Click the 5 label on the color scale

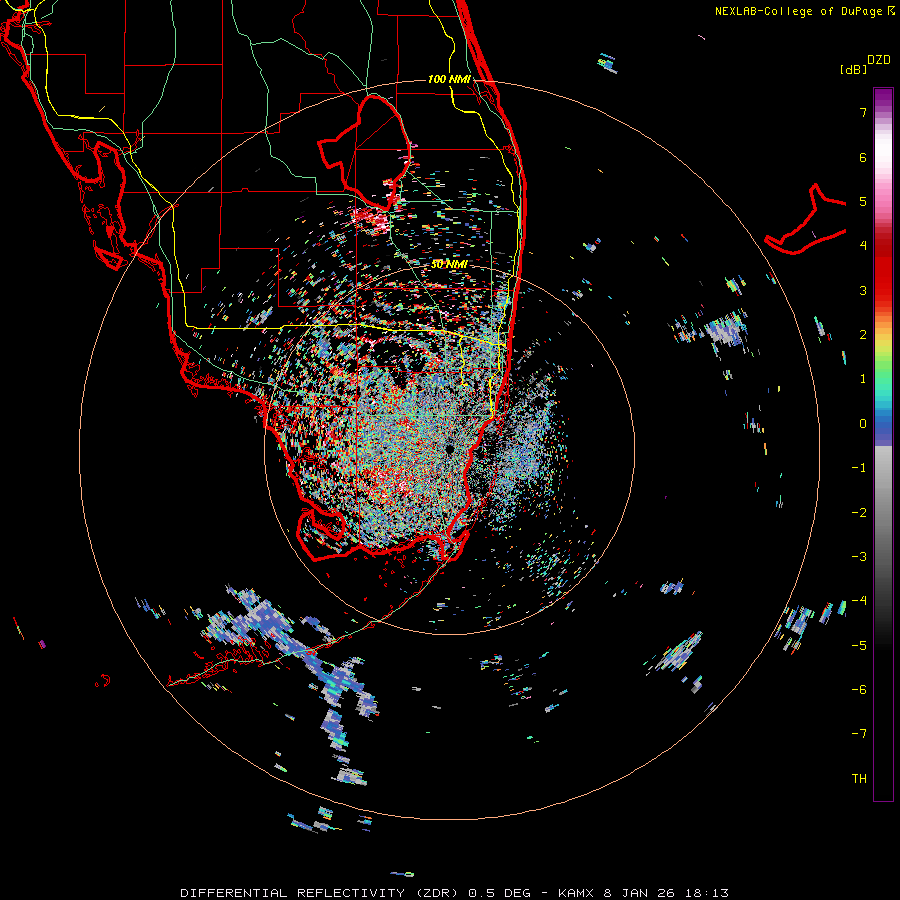(x=863, y=201)
